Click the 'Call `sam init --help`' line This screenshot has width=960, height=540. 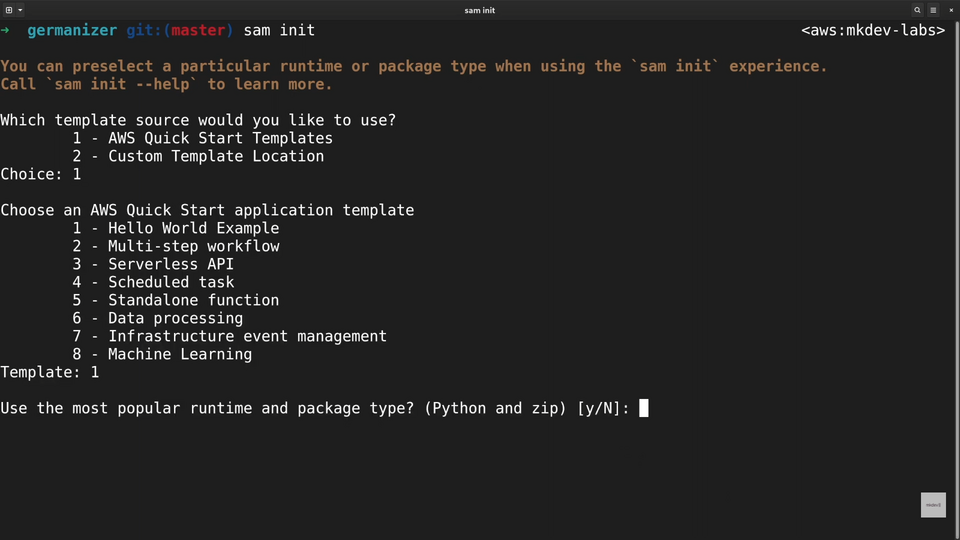click(167, 84)
